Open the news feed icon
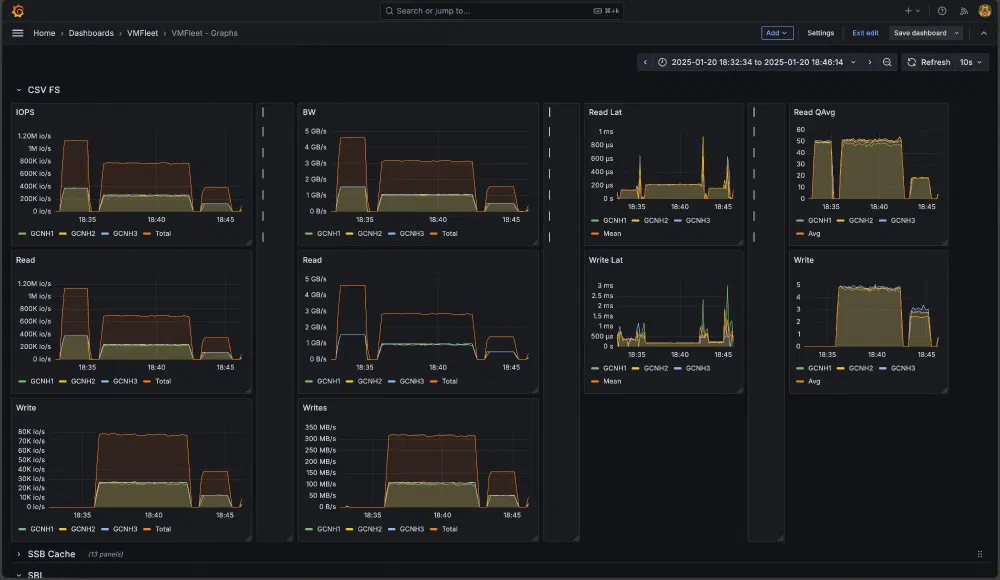This screenshot has width=1000, height=580. point(964,11)
